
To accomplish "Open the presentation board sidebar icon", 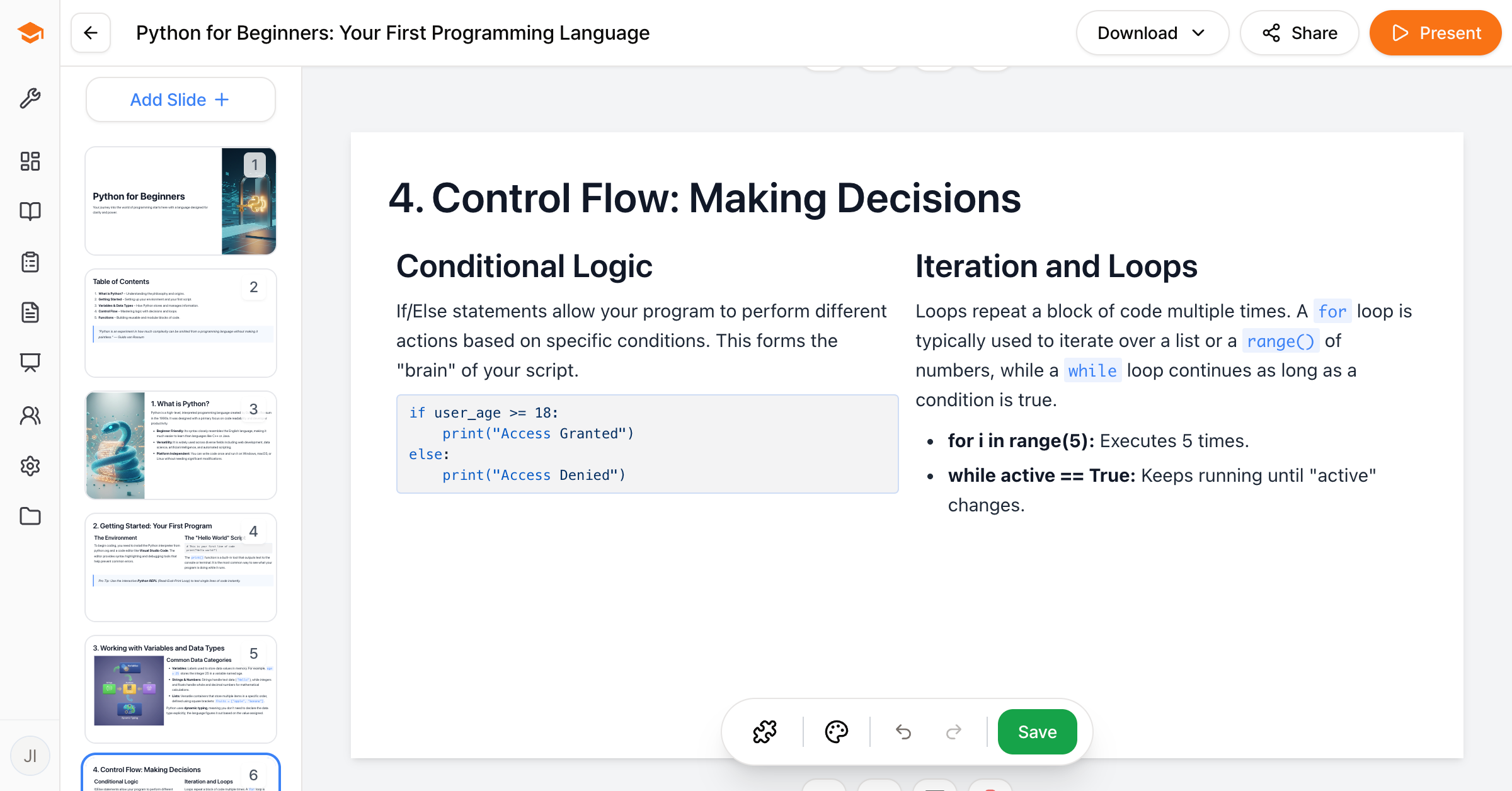I will tap(30, 362).
